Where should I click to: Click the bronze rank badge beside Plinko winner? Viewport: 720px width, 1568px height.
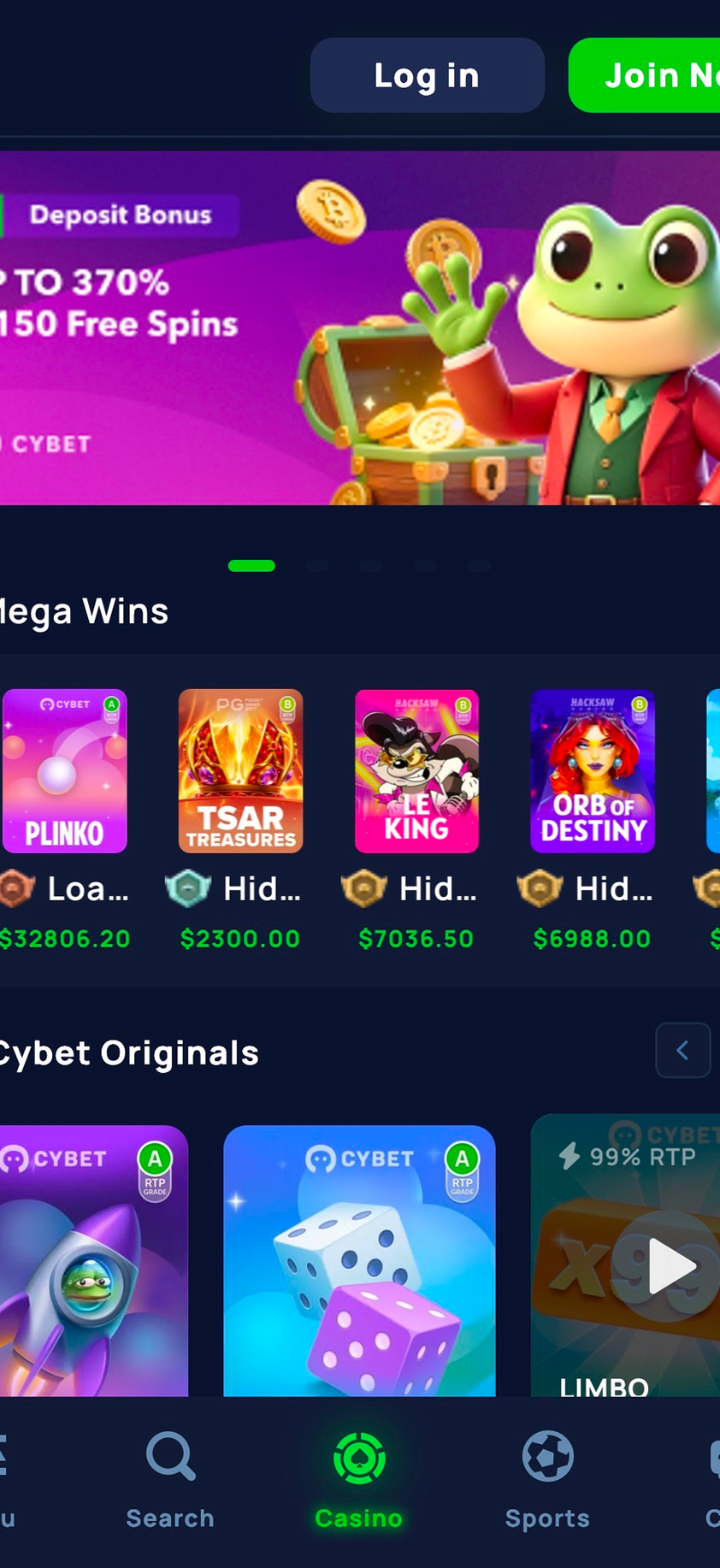pyautogui.click(x=16, y=889)
